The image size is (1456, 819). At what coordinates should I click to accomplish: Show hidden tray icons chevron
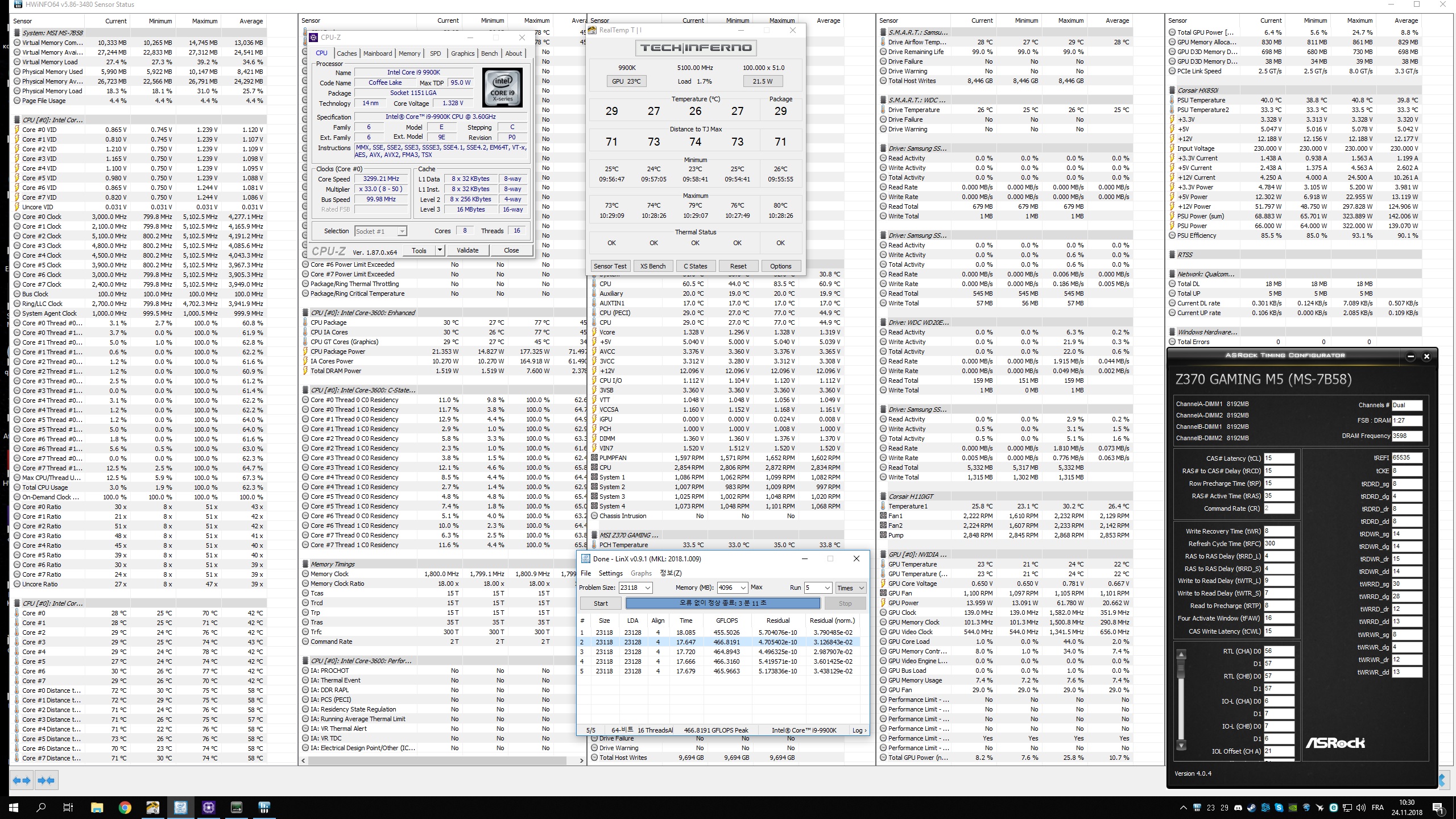tap(1184, 808)
